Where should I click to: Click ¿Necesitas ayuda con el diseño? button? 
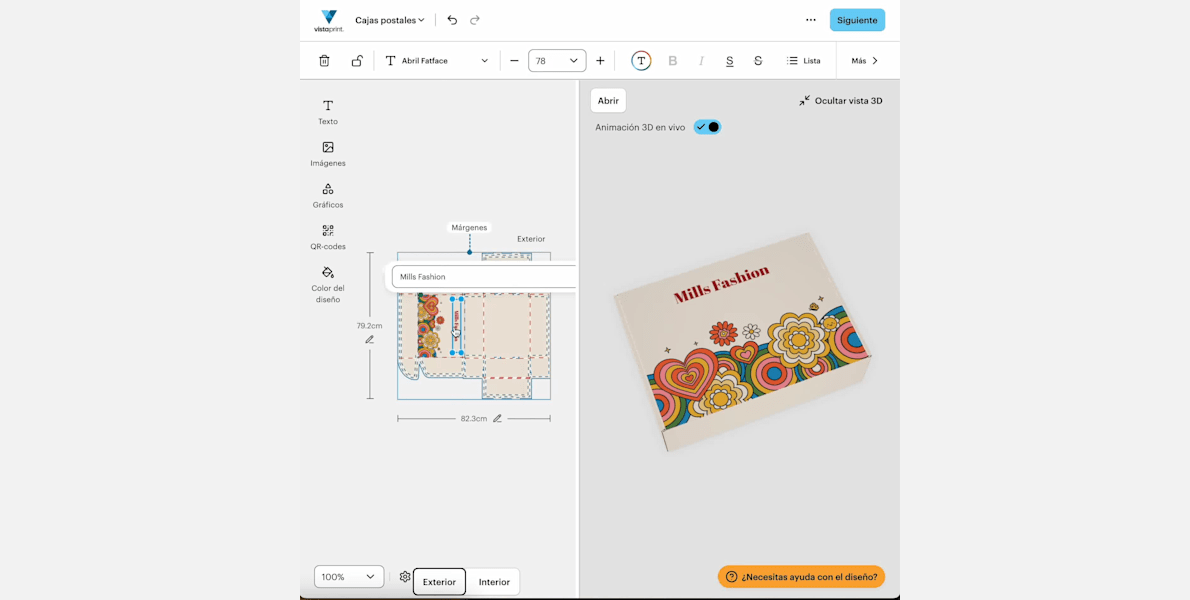pyautogui.click(x=801, y=576)
